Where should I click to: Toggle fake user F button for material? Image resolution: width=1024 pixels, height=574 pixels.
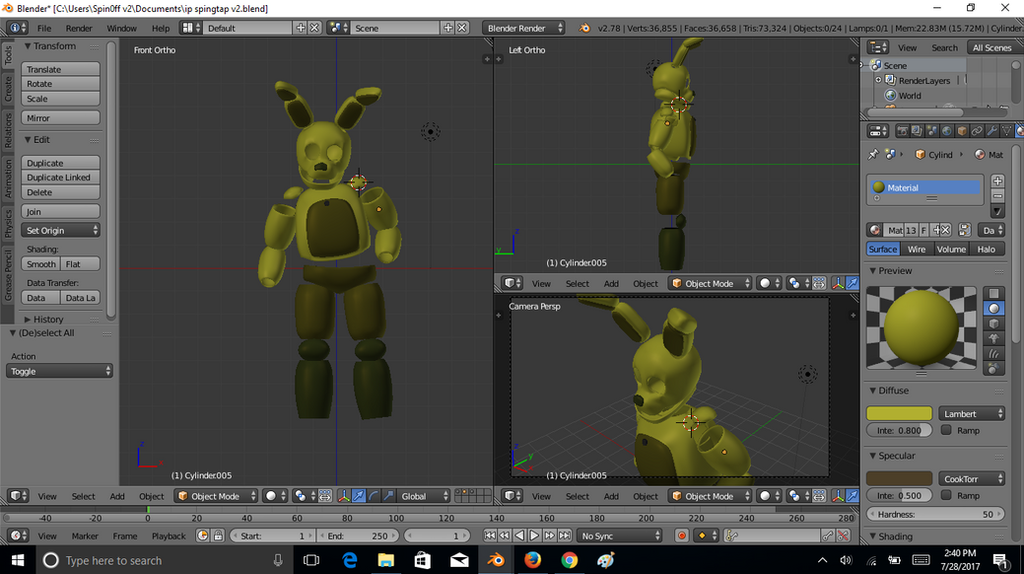pos(923,230)
